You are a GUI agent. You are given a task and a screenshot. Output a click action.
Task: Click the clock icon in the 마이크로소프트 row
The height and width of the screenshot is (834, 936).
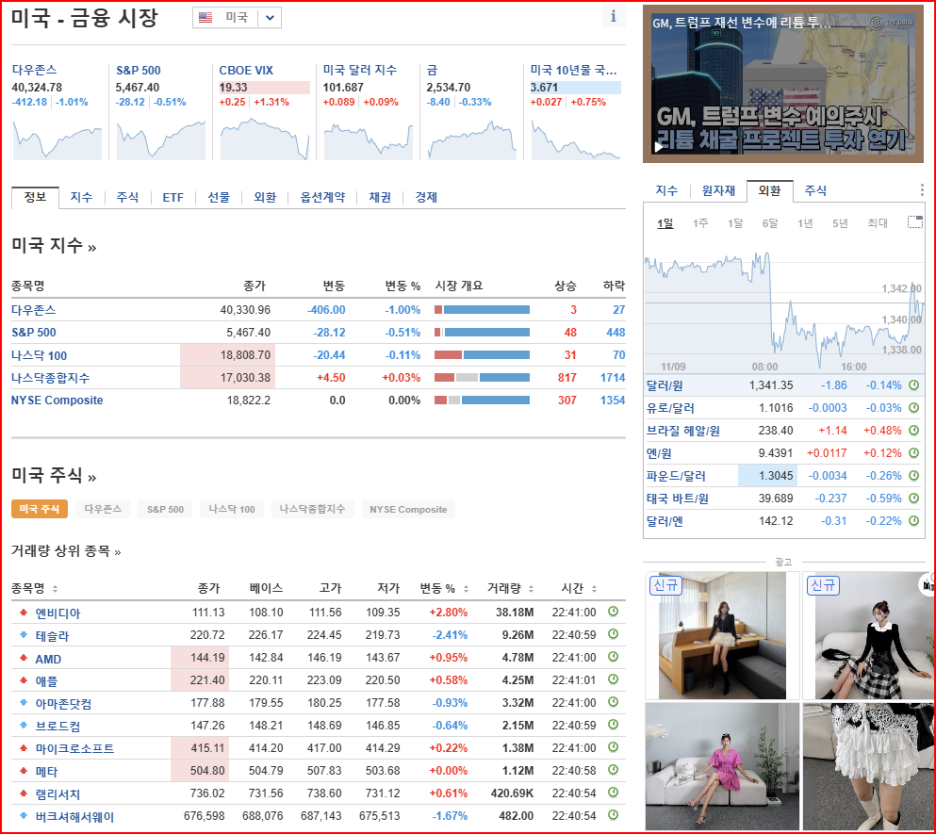613,747
